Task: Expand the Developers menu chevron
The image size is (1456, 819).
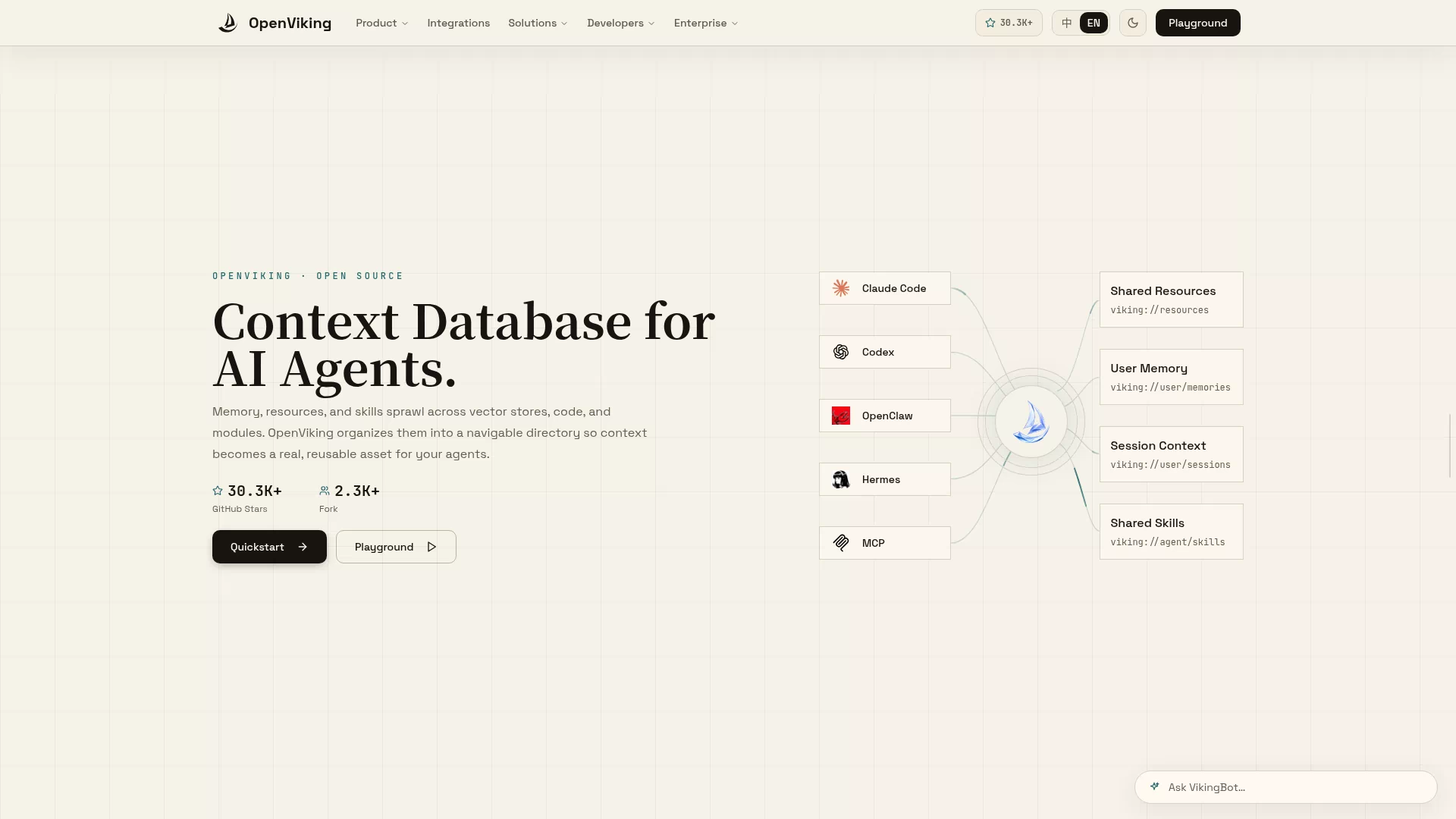Action: (651, 24)
